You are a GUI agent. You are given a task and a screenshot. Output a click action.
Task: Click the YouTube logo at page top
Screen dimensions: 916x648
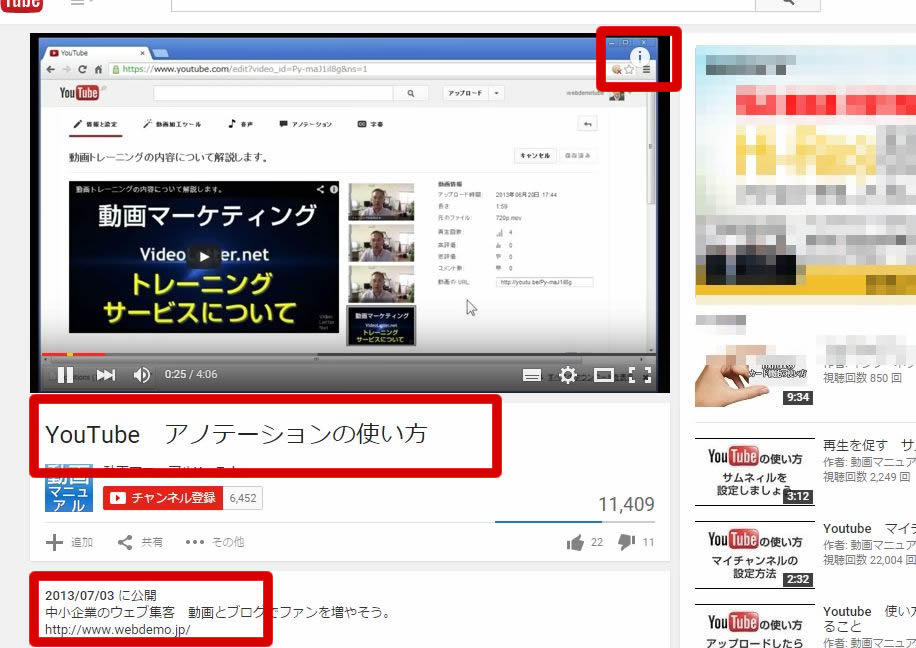[x=22, y=5]
